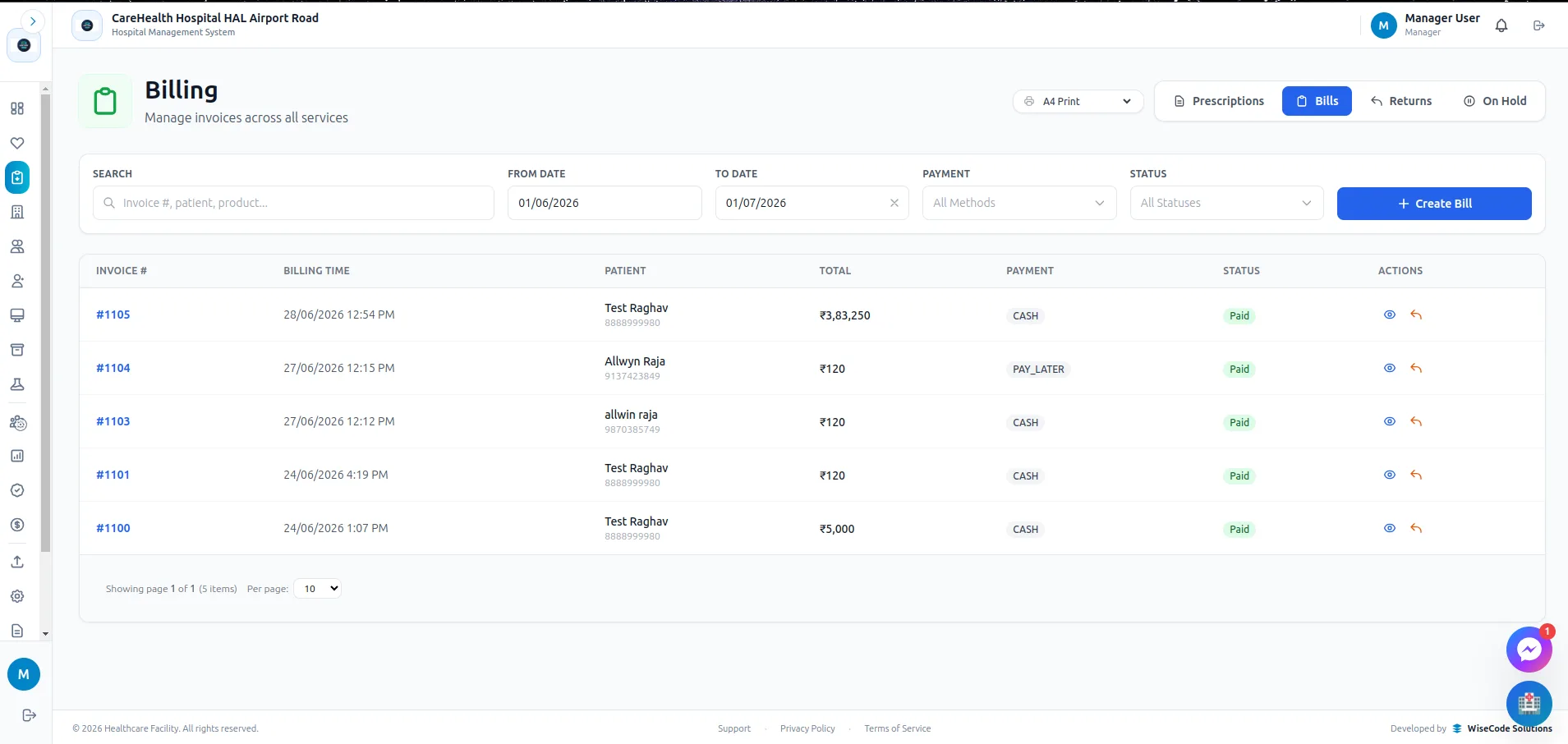Open invoice #1103 link
Viewport: 1568px width, 744px height.
113,421
